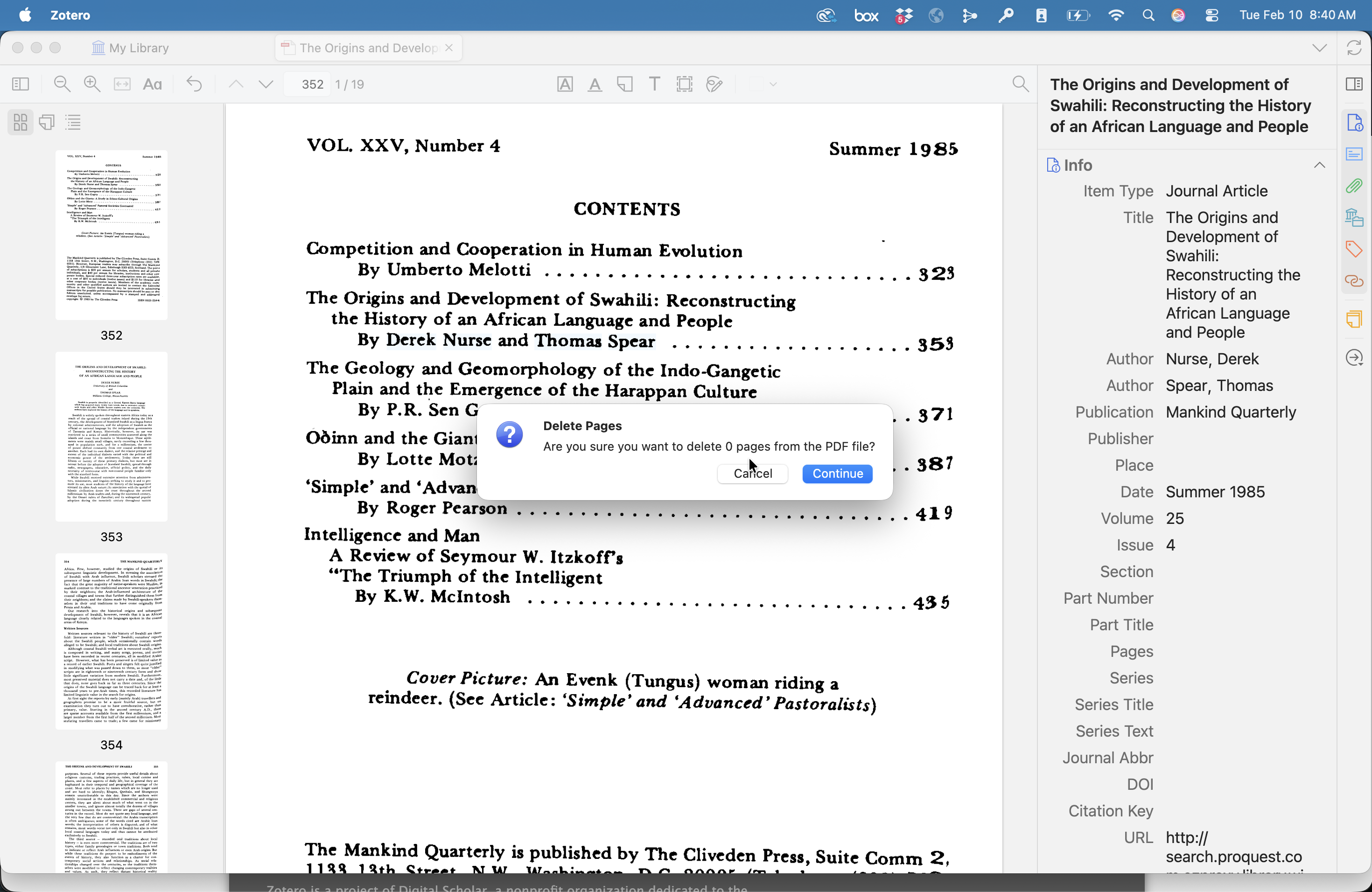The width and height of the screenshot is (1372, 892).
Task: Activate the draw ink tool
Action: tap(714, 84)
